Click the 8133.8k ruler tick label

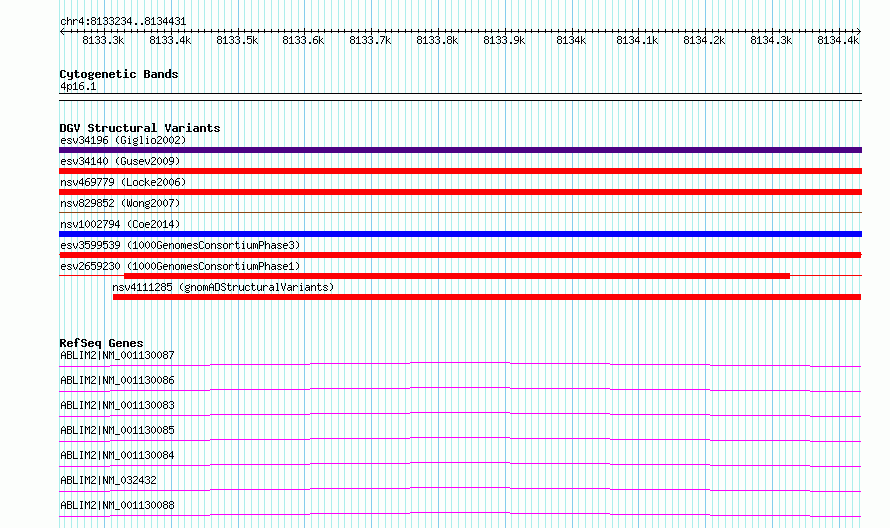click(438, 41)
